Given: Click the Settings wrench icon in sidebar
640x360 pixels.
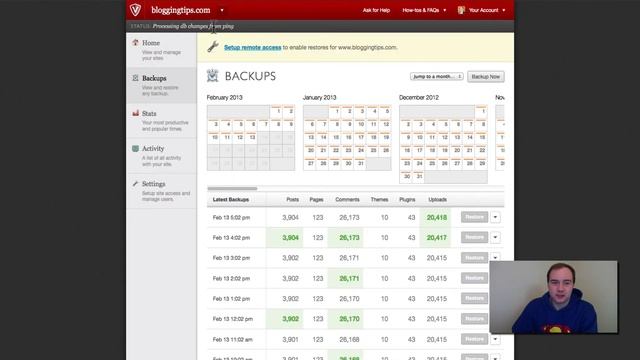Looking at the screenshot, I should point(135,184).
